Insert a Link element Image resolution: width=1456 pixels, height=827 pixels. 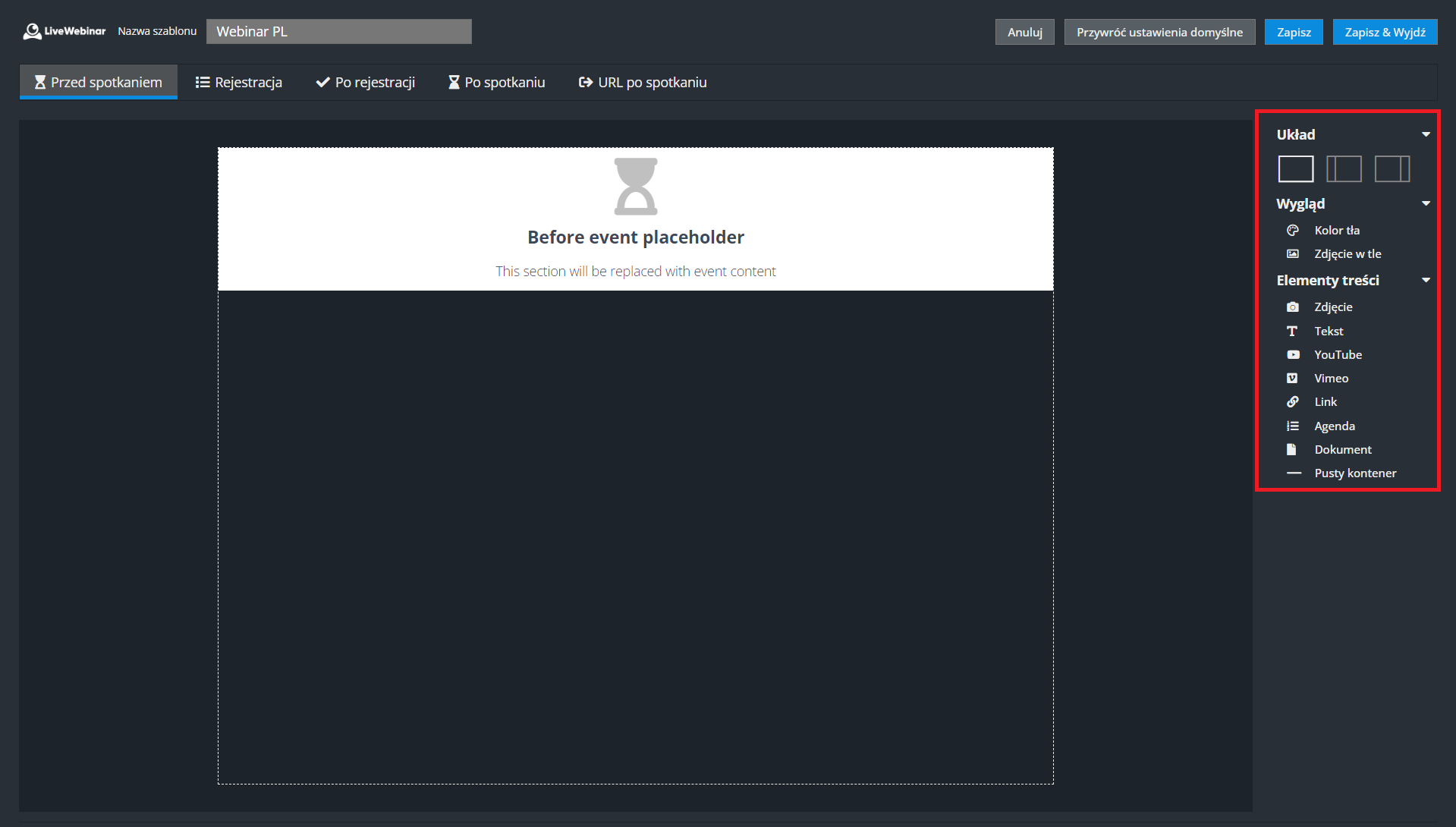[x=1325, y=402]
